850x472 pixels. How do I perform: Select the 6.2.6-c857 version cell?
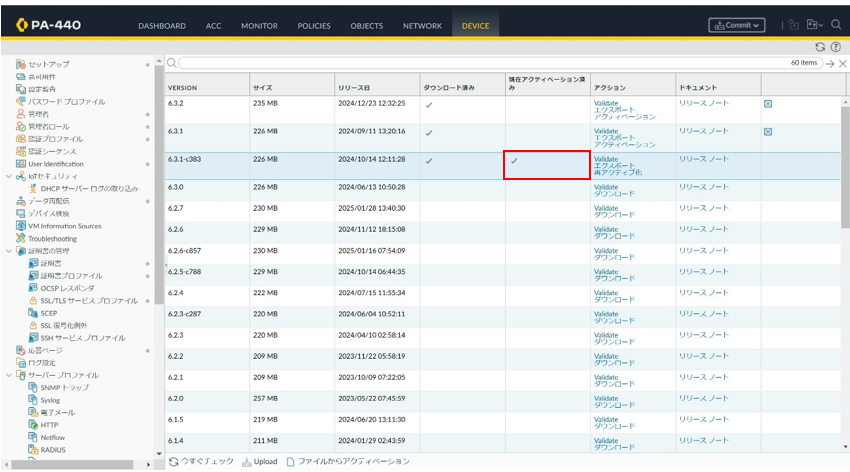click(x=207, y=254)
